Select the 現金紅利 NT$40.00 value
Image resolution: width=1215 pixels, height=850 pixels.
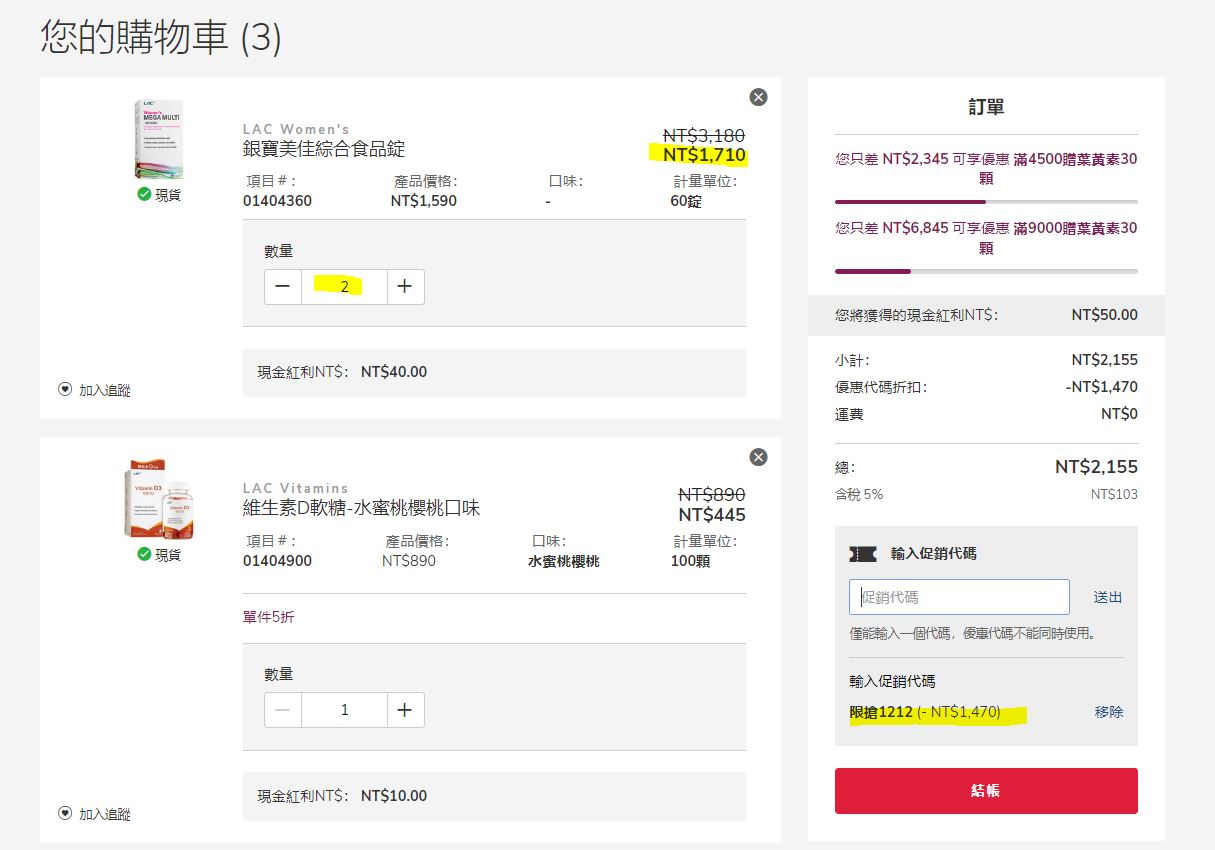tap(394, 372)
